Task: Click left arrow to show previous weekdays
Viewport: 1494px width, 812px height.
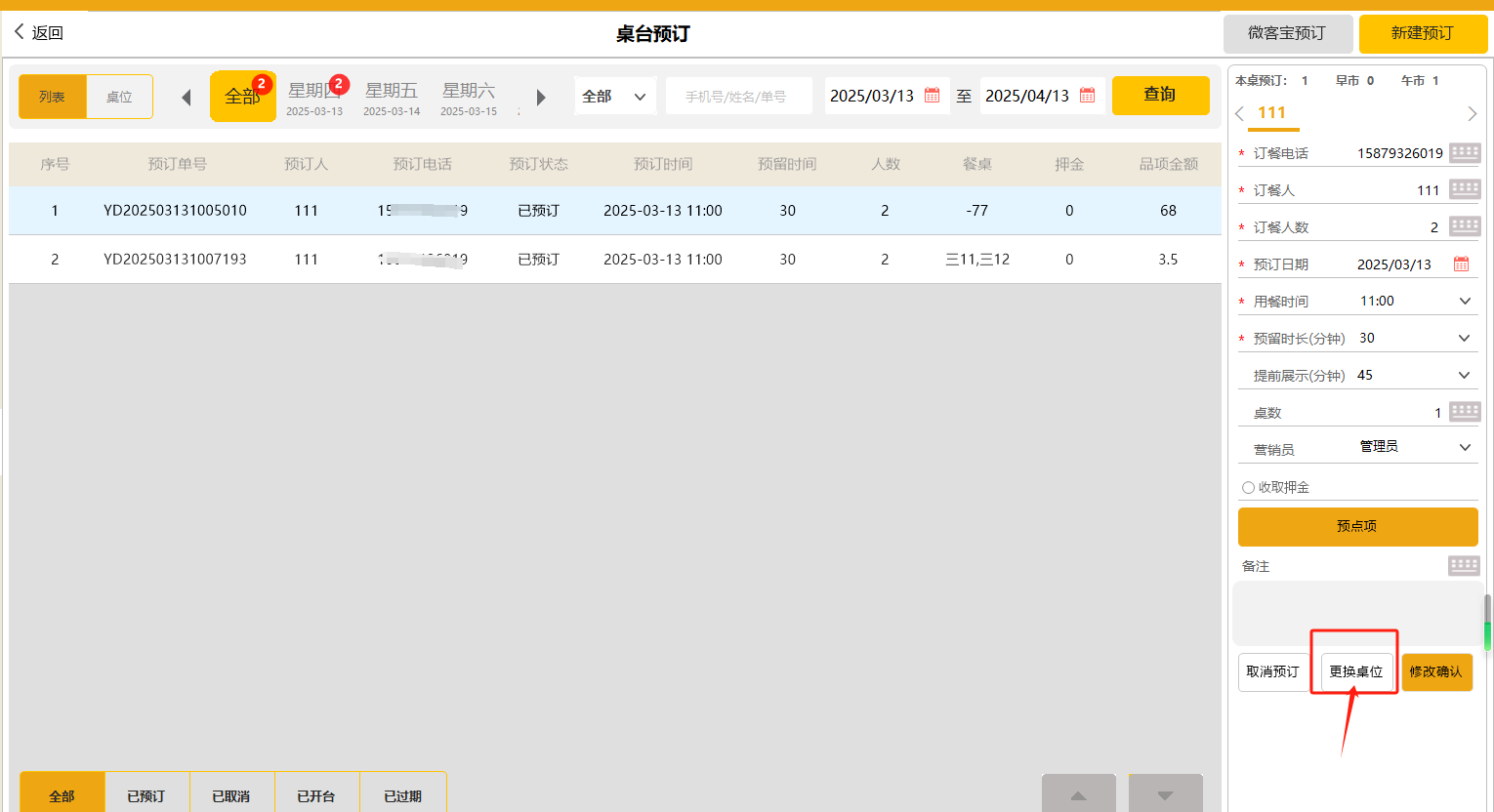Action: tap(187, 98)
